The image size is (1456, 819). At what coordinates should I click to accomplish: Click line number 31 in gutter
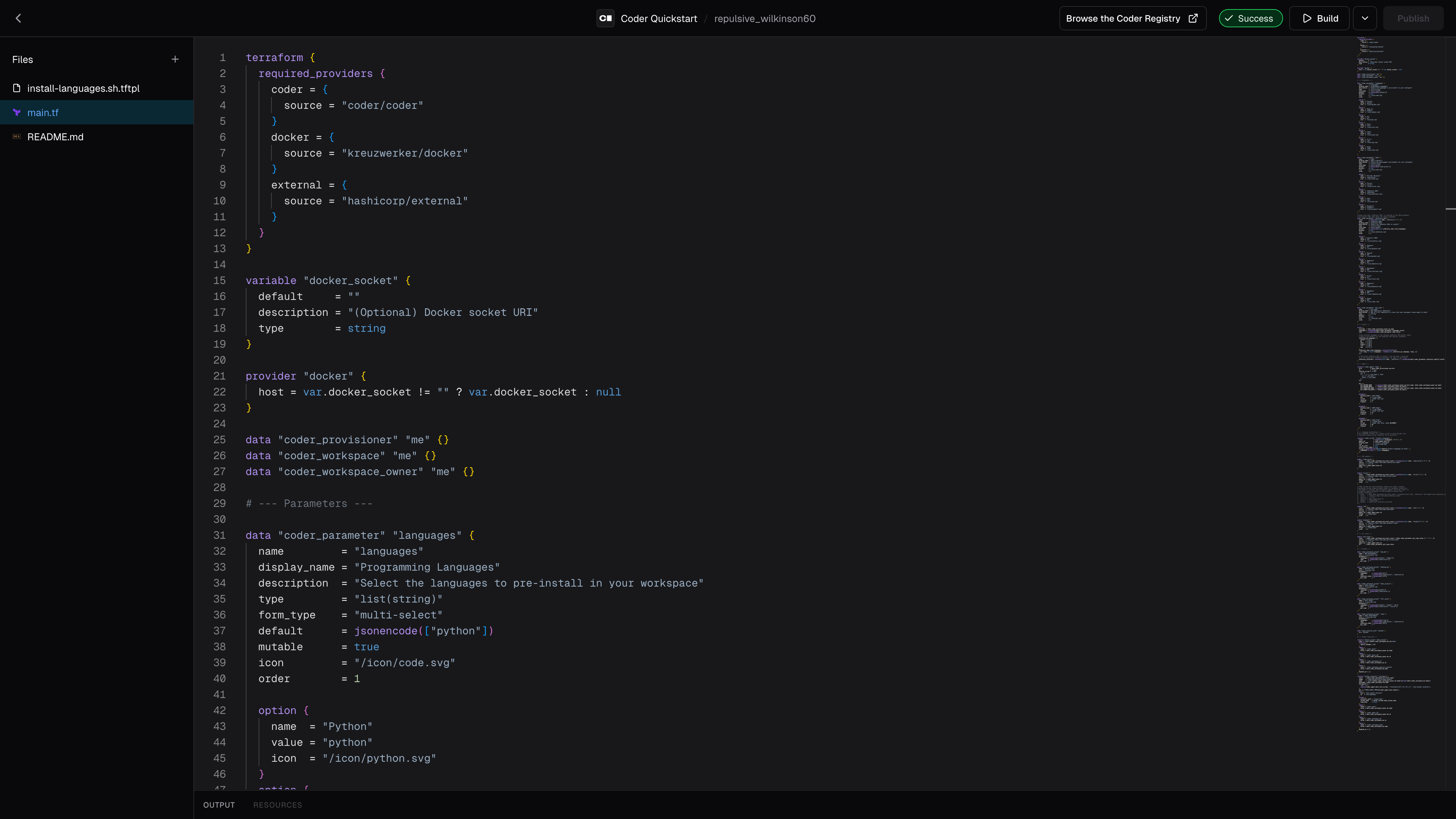pyautogui.click(x=219, y=535)
